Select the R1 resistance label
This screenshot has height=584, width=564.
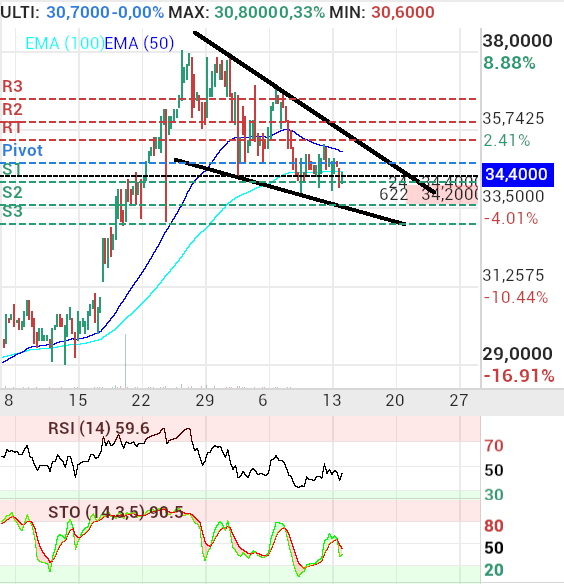pyautogui.click(x=13, y=128)
